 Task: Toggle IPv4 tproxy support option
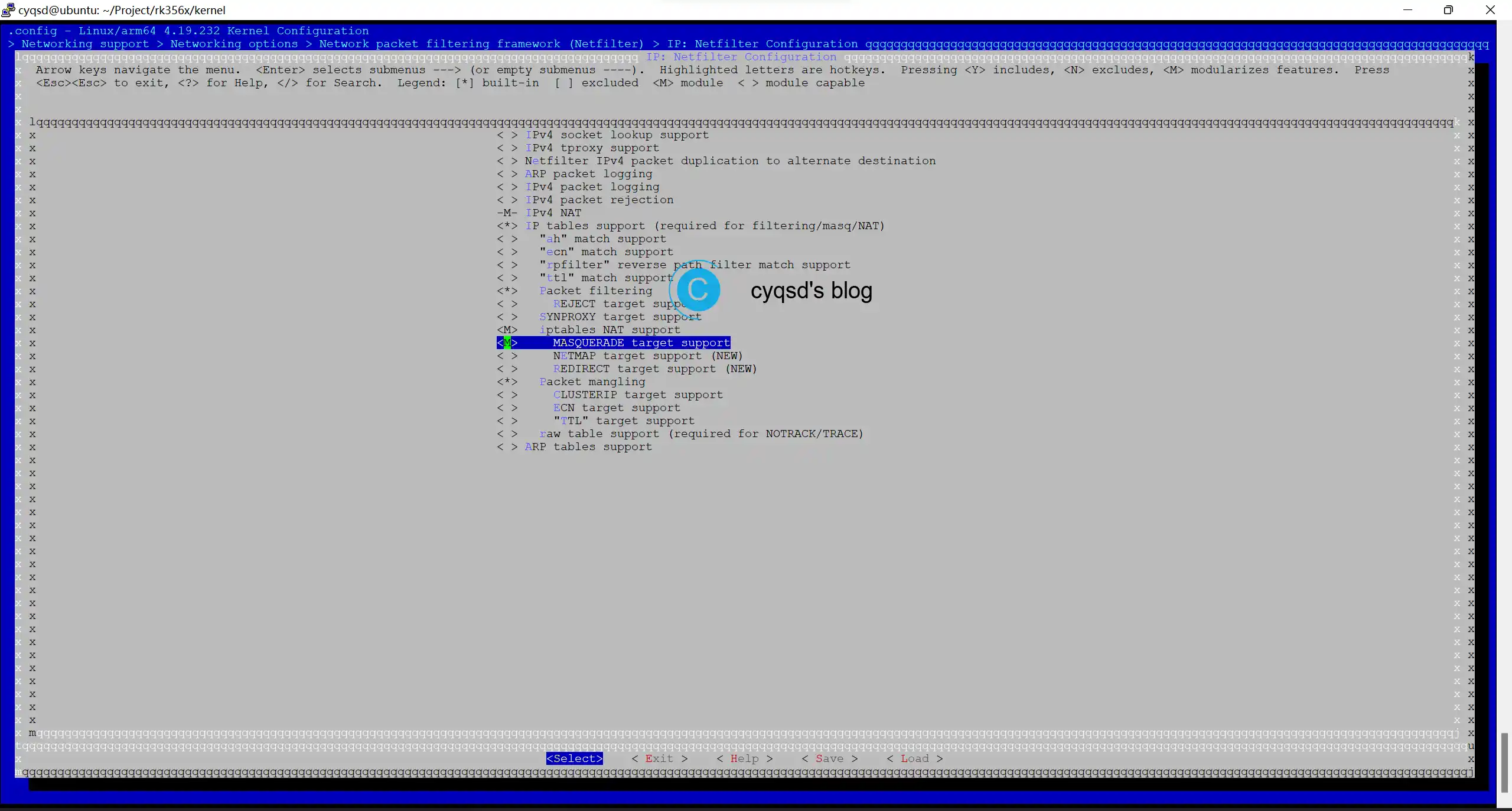578,148
